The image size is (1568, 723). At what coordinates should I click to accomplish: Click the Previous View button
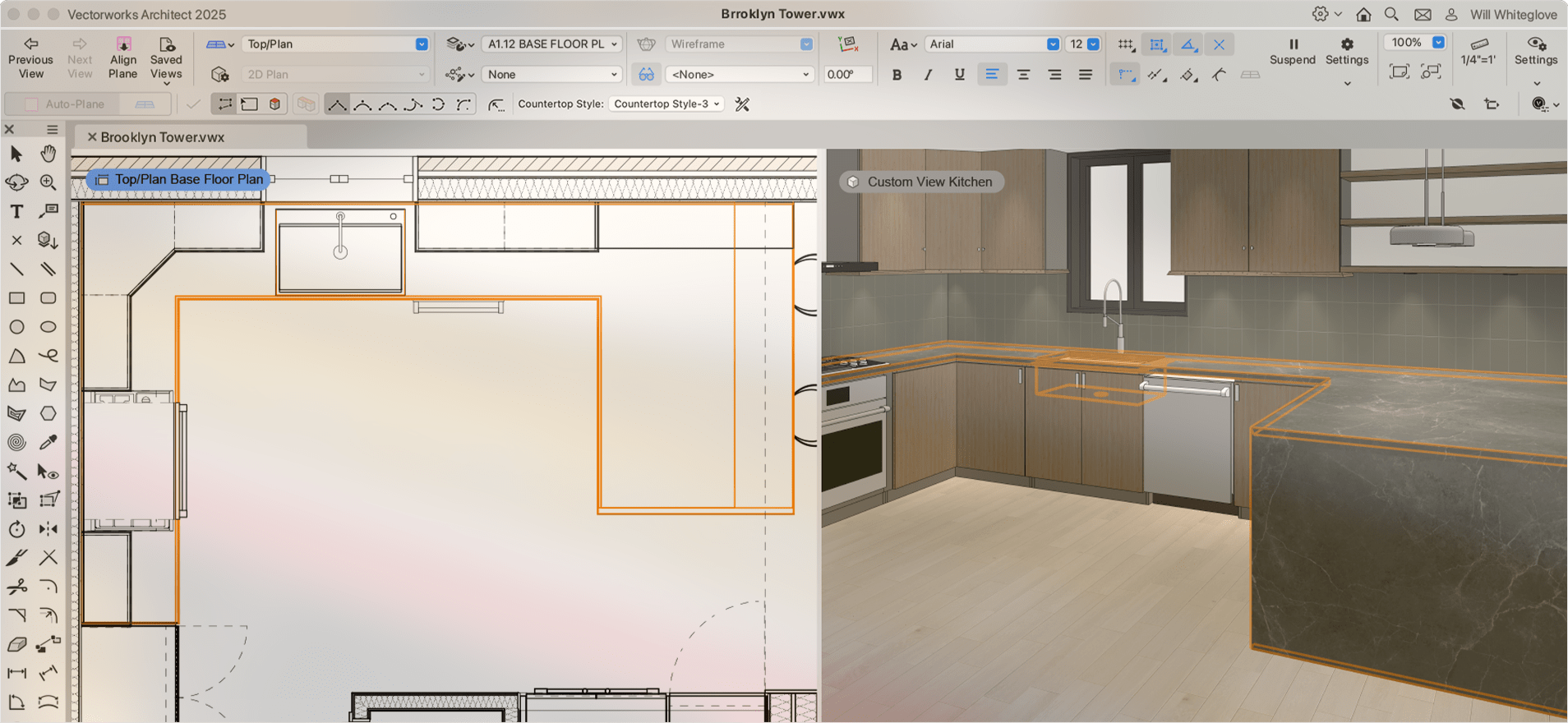[30, 58]
